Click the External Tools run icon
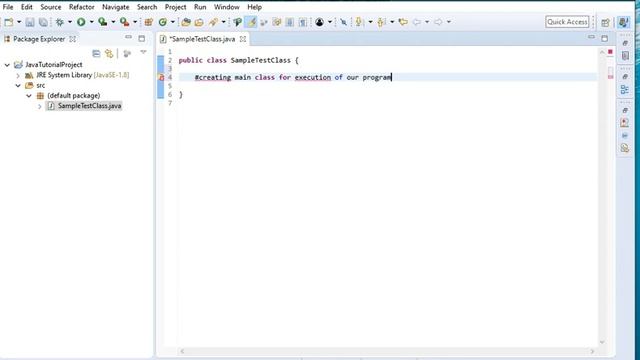The width and height of the screenshot is (640, 360). click(124, 22)
